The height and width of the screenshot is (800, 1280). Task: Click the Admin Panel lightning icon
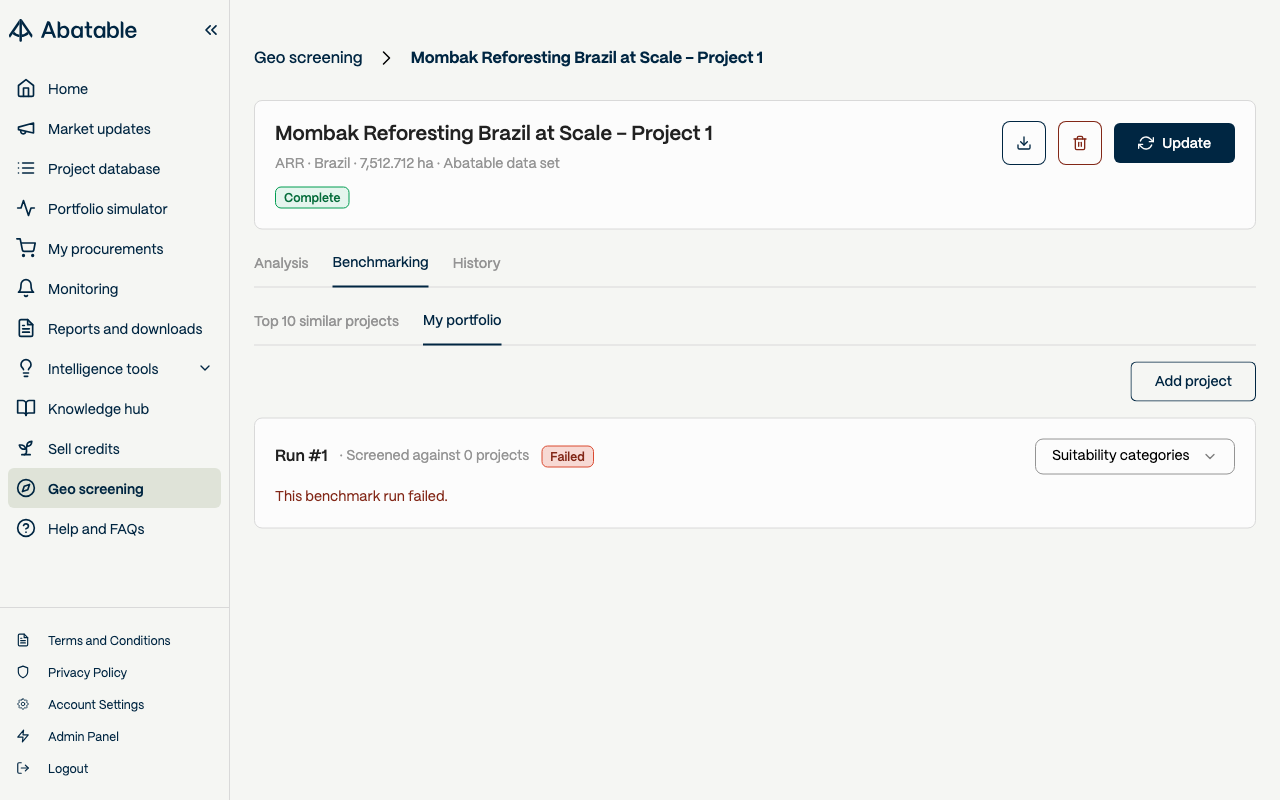click(x=23, y=737)
